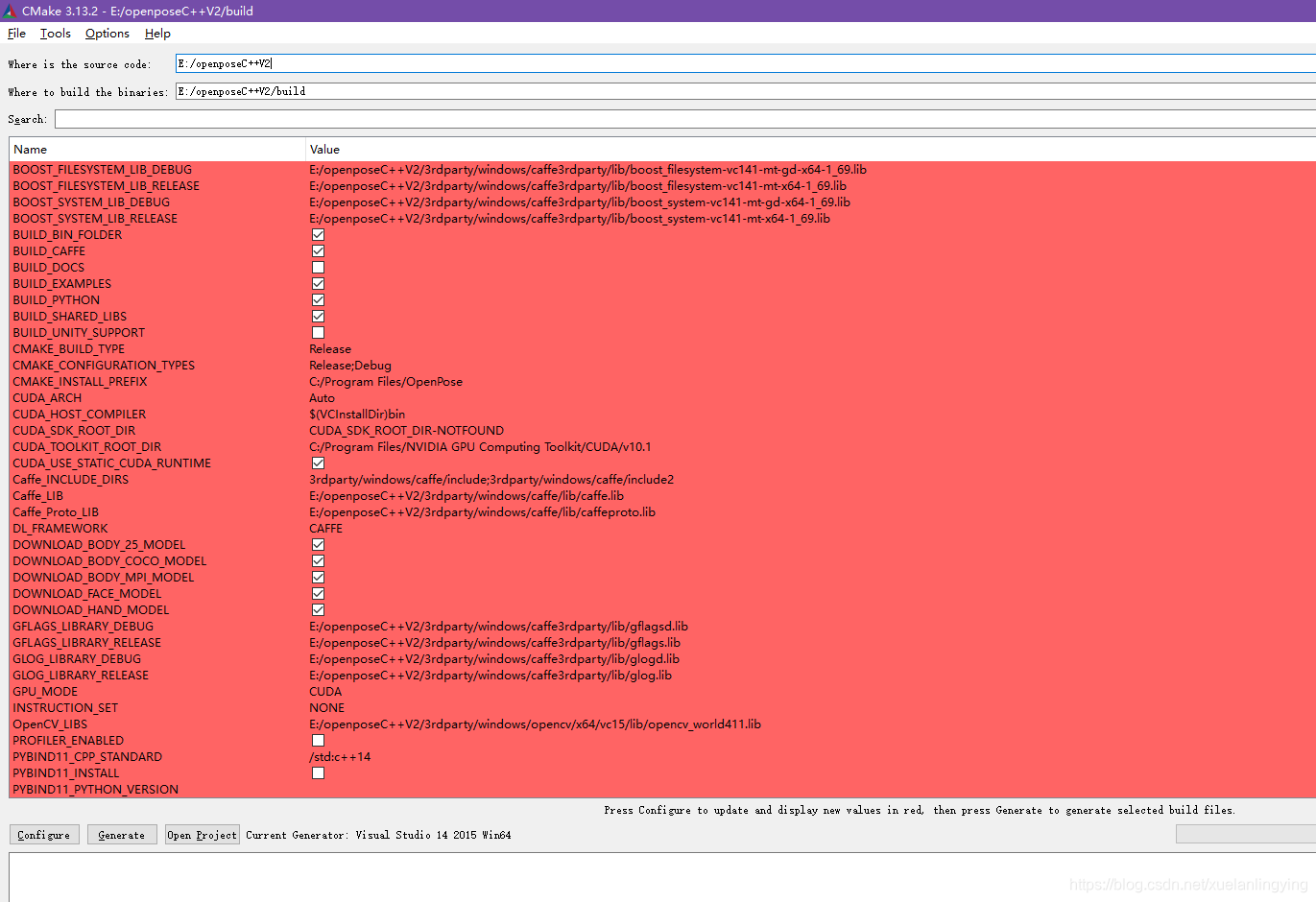Select the CMAKE_CONFIGURATION_TYPES value Release;Debug

350,366
